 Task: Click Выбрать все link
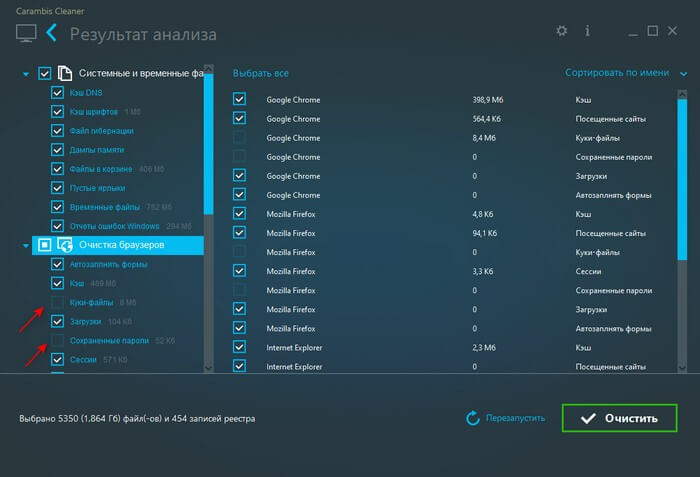click(261, 73)
